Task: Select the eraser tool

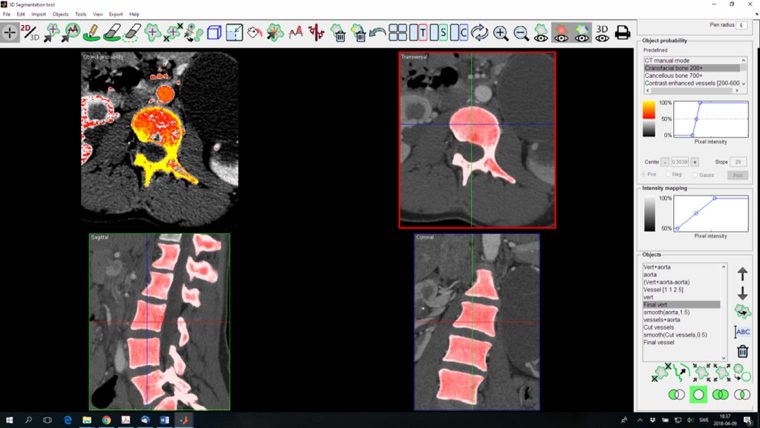Action: (112, 32)
